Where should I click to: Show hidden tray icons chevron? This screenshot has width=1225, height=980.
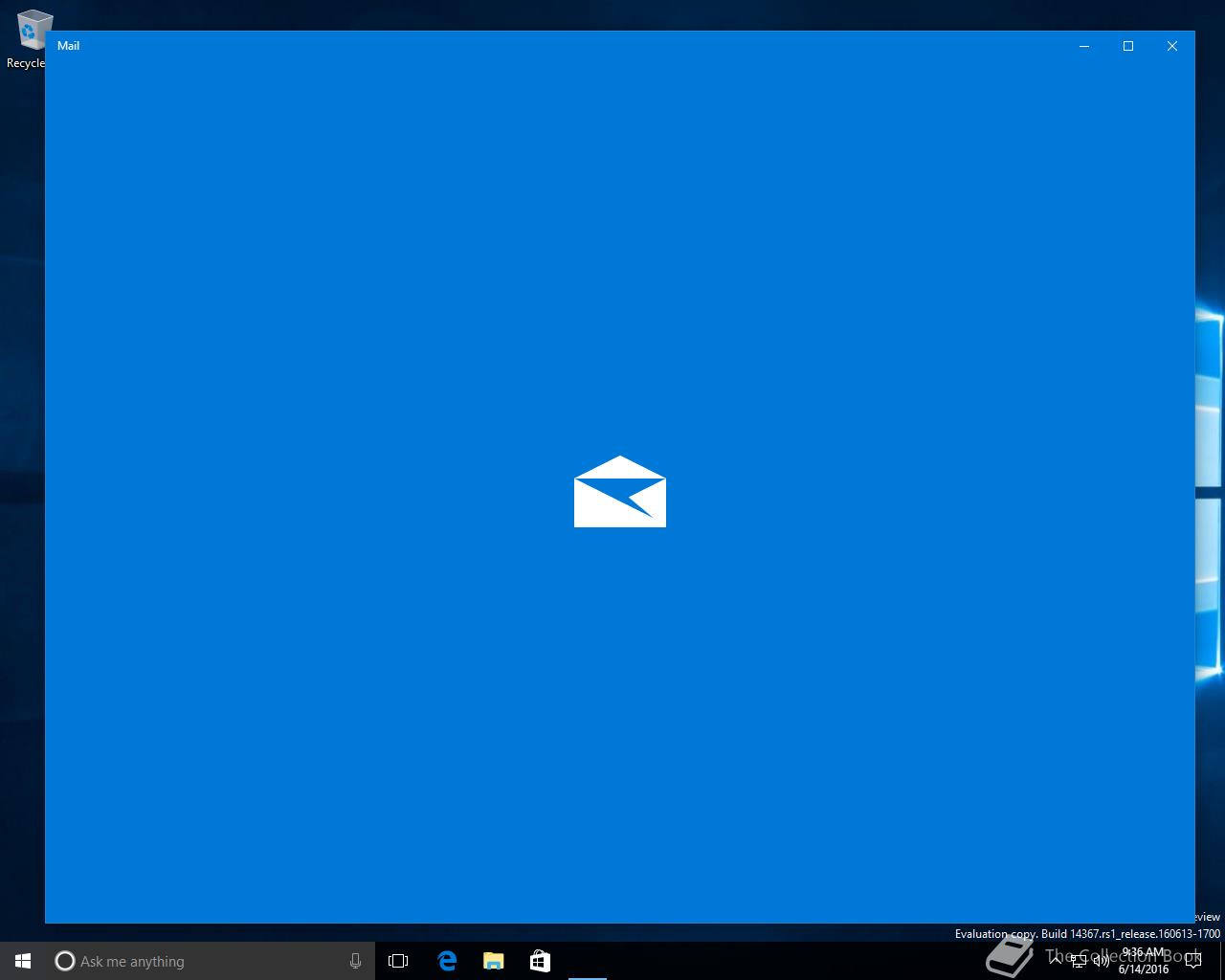click(1056, 961)
